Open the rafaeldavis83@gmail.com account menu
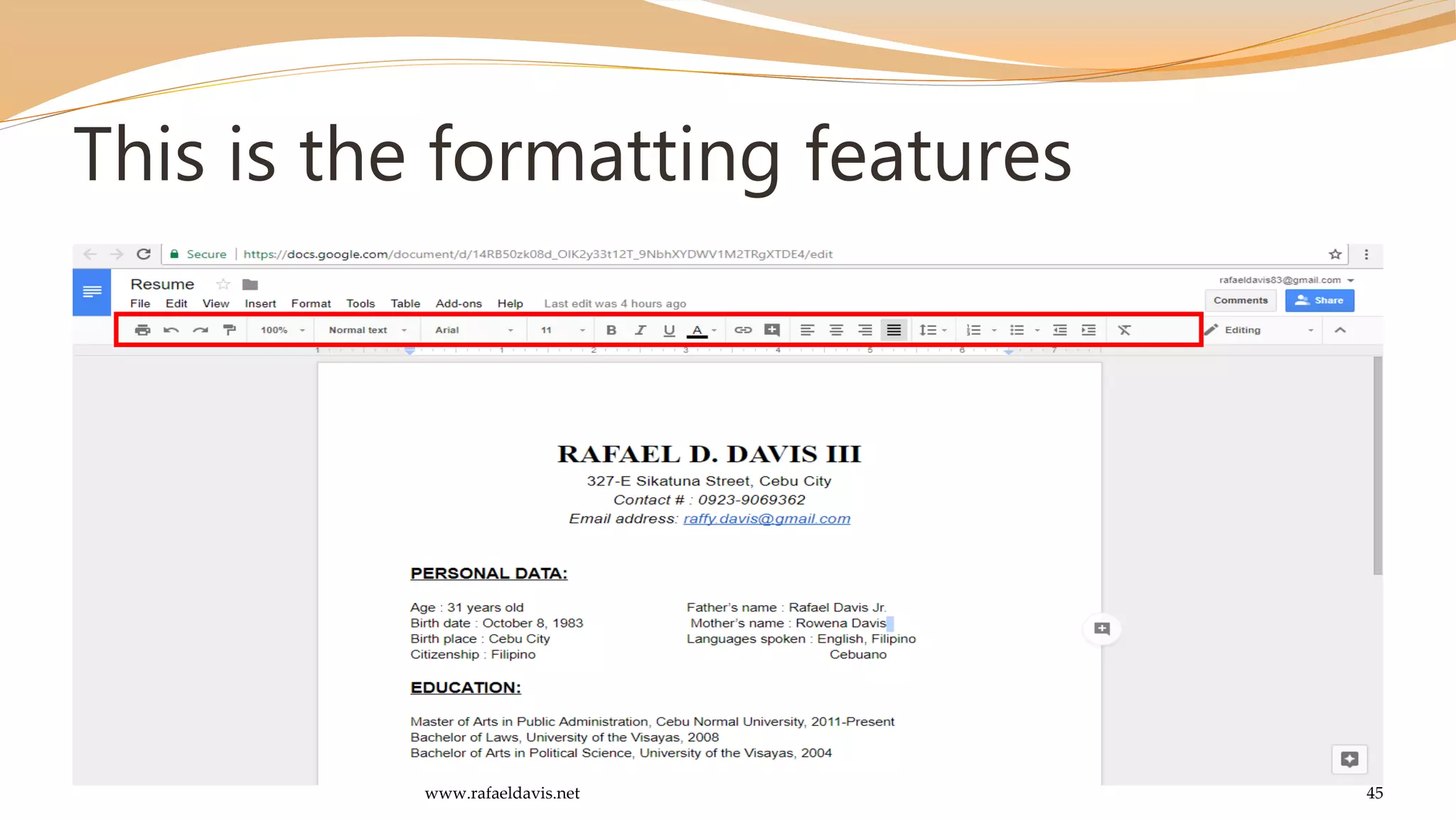The width and height of the screenshot is (1456, 819). 1286,280
